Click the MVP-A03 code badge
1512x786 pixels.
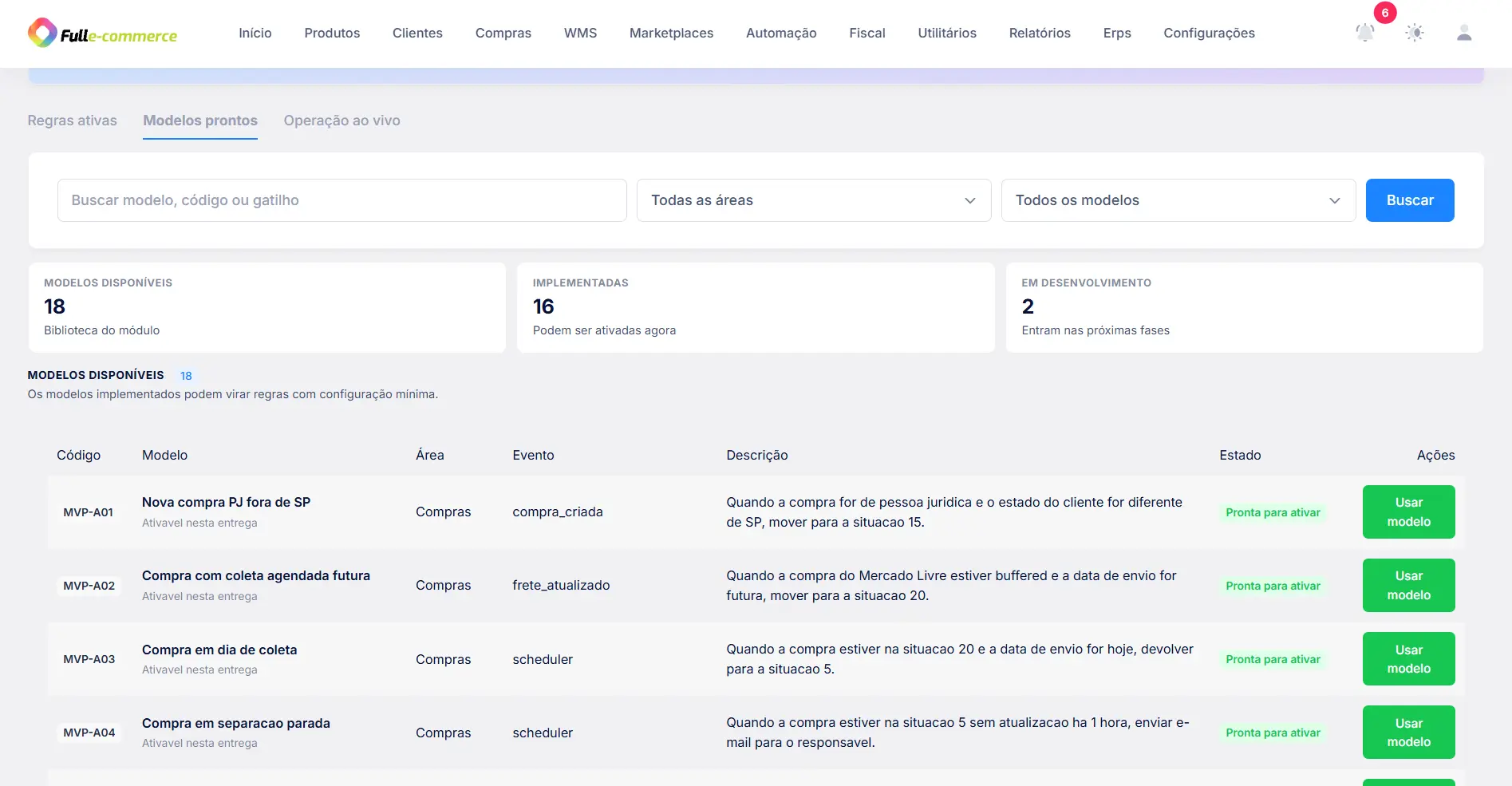[89, 659]
